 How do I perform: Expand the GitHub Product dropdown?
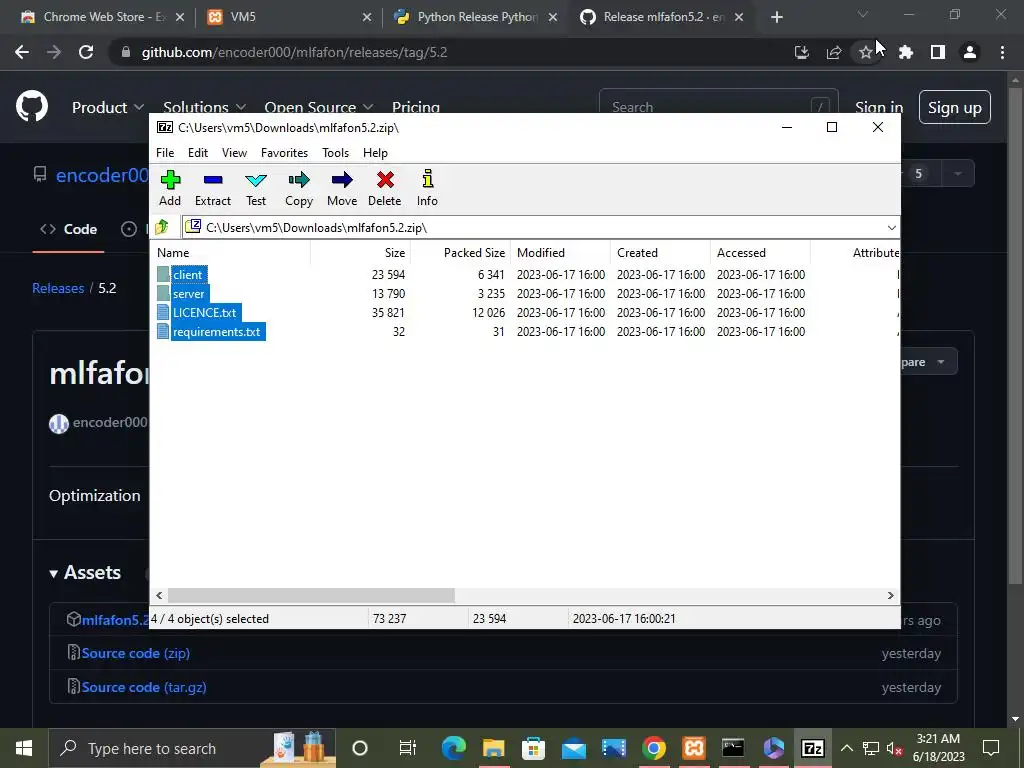click(108, 108)
